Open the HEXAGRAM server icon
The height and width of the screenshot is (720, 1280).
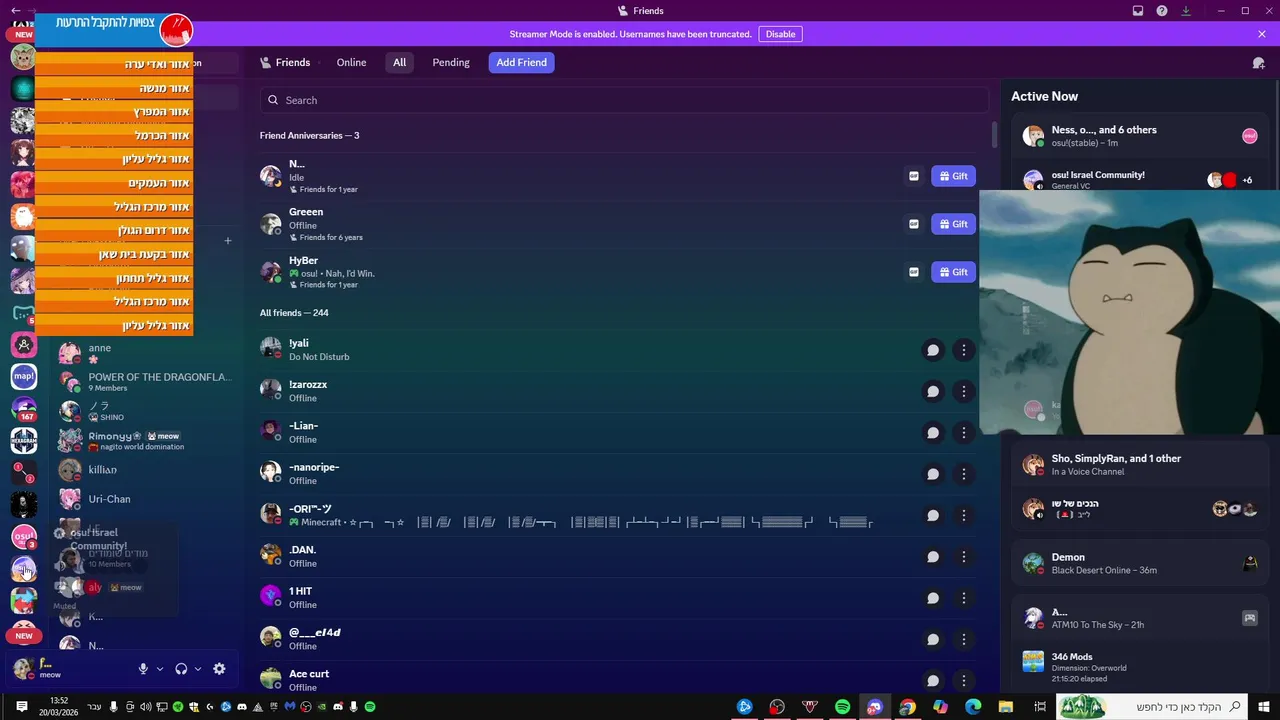[23, 440]
